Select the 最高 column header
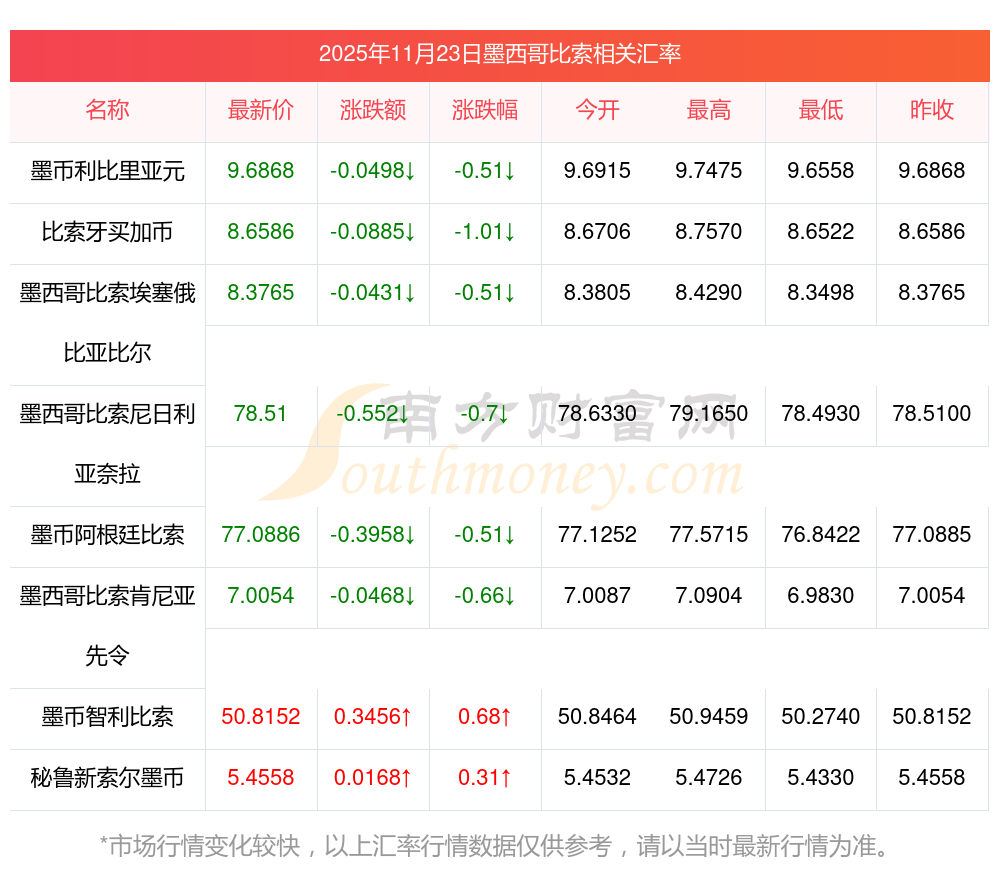Image resolution: width=1000 pixels, height=877 pixels. (709, 110)
